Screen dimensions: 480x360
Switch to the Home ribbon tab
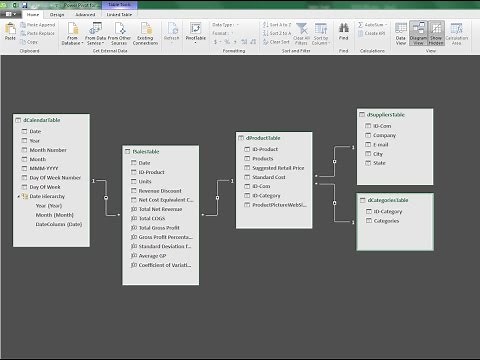(x=33, y=15)
